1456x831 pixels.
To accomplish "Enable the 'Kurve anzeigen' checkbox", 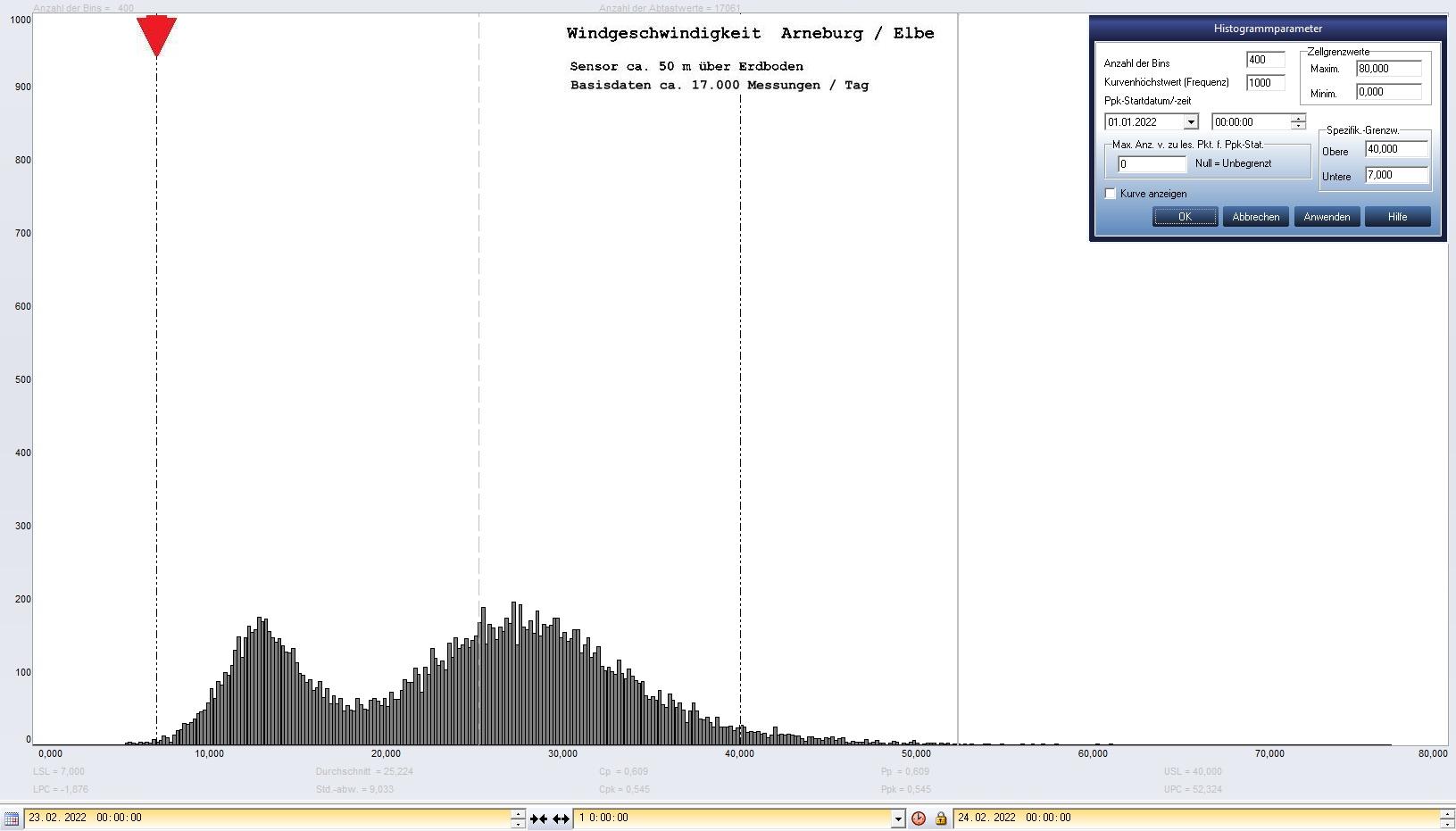I will pos(1111,194).
